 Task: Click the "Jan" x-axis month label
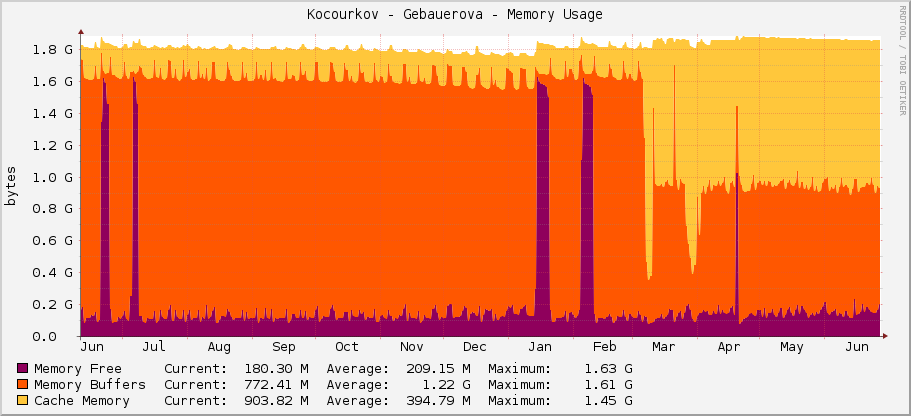[x=539, y=347]
